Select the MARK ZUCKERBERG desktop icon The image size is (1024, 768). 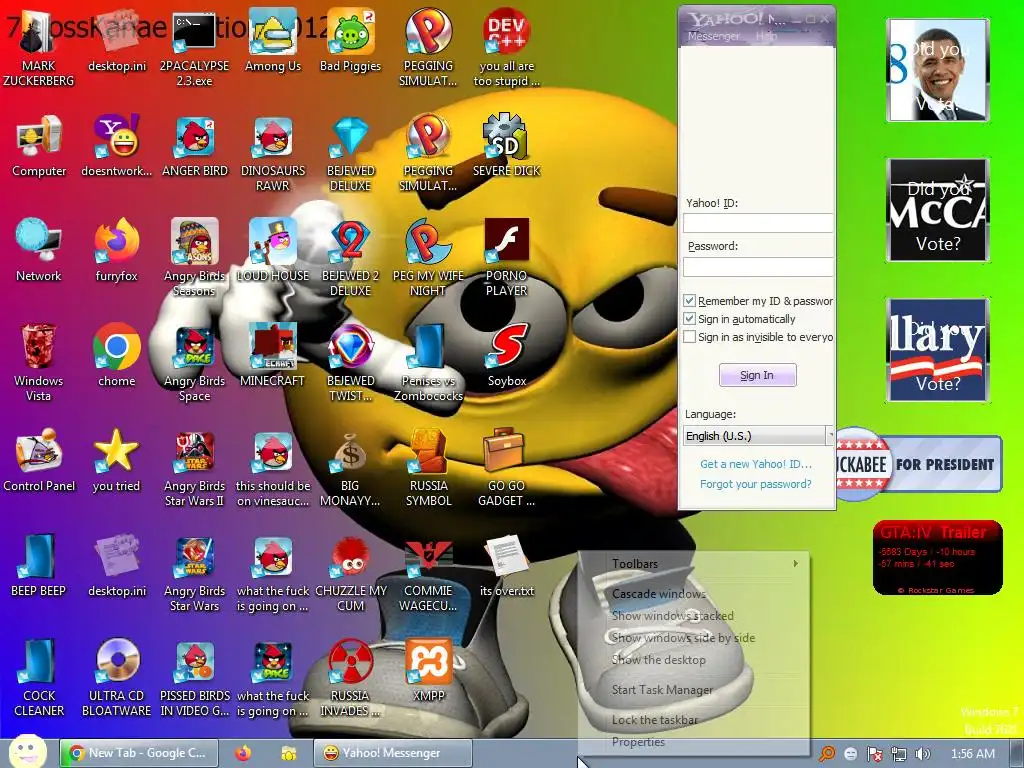(39, 47)
